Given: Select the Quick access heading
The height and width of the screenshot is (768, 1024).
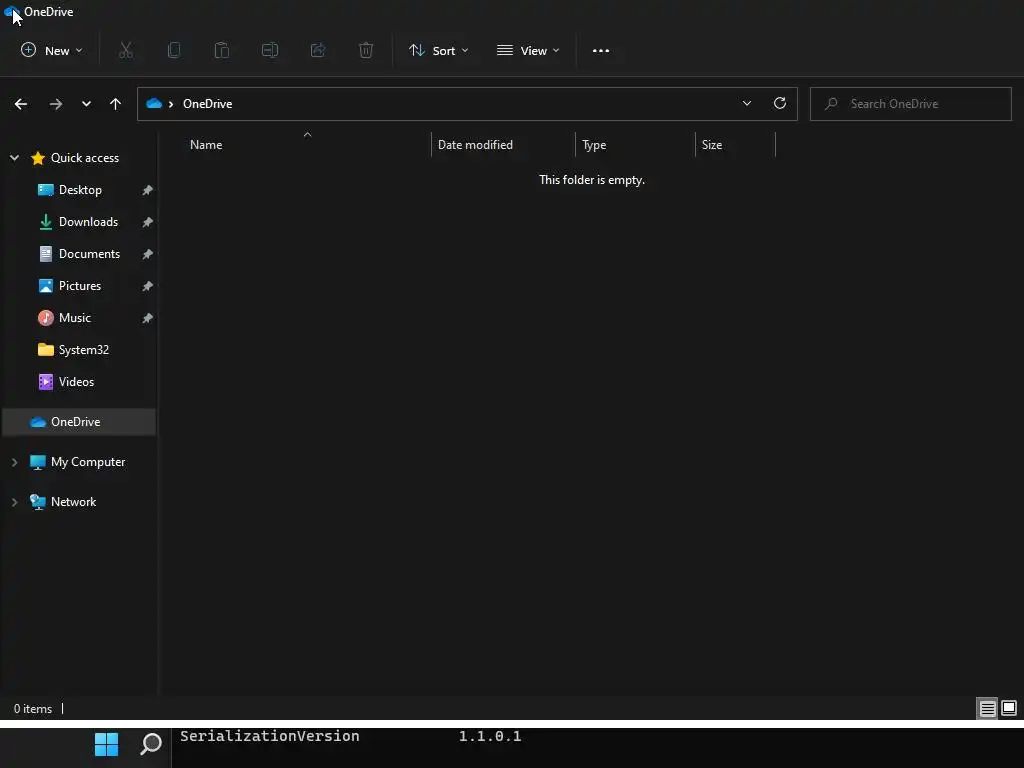Looking at the screenshot, I should [x=85, y=157].
